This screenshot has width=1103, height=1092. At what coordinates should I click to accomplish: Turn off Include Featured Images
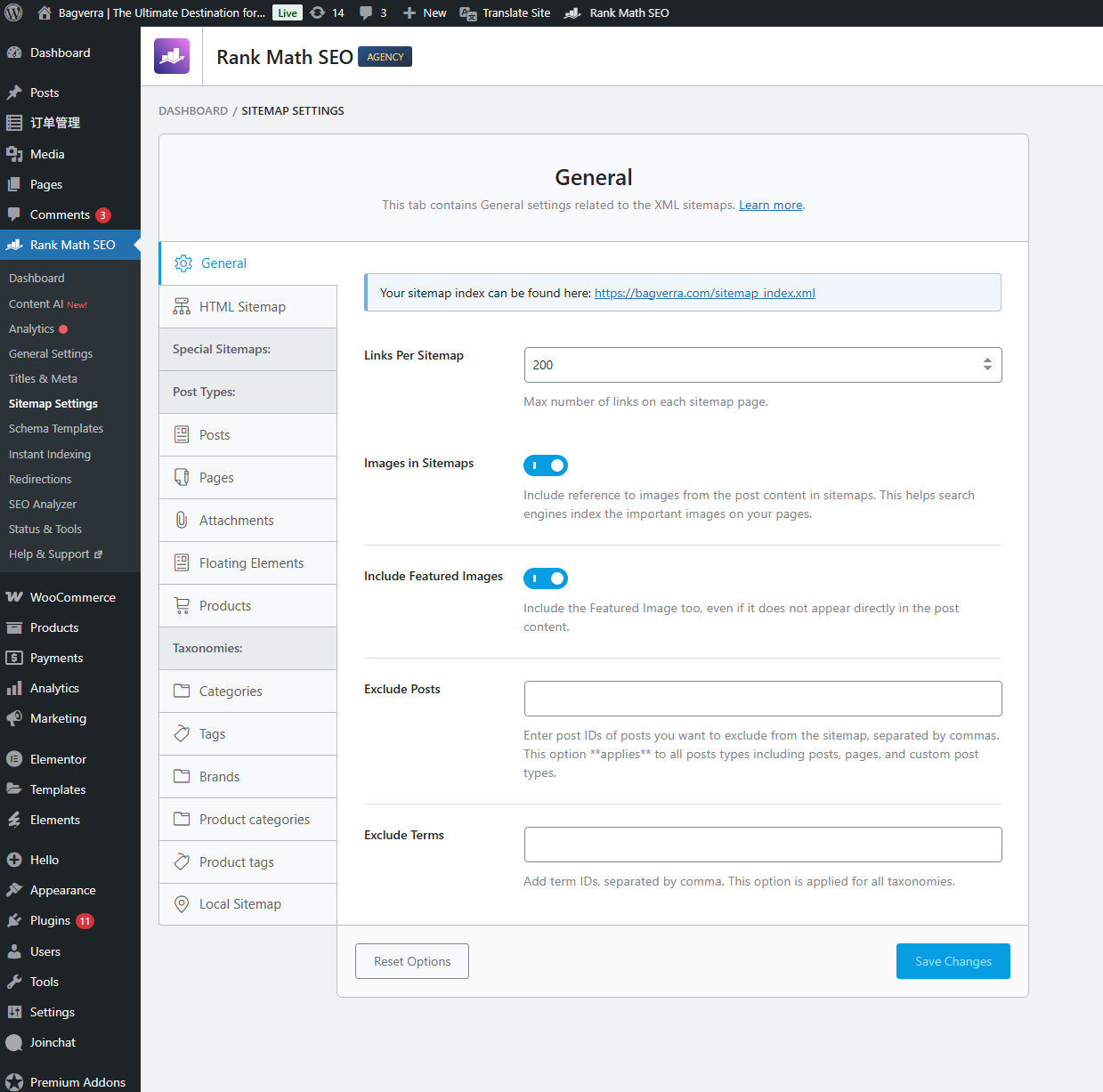pyautogui.click(x=546, y=578)
